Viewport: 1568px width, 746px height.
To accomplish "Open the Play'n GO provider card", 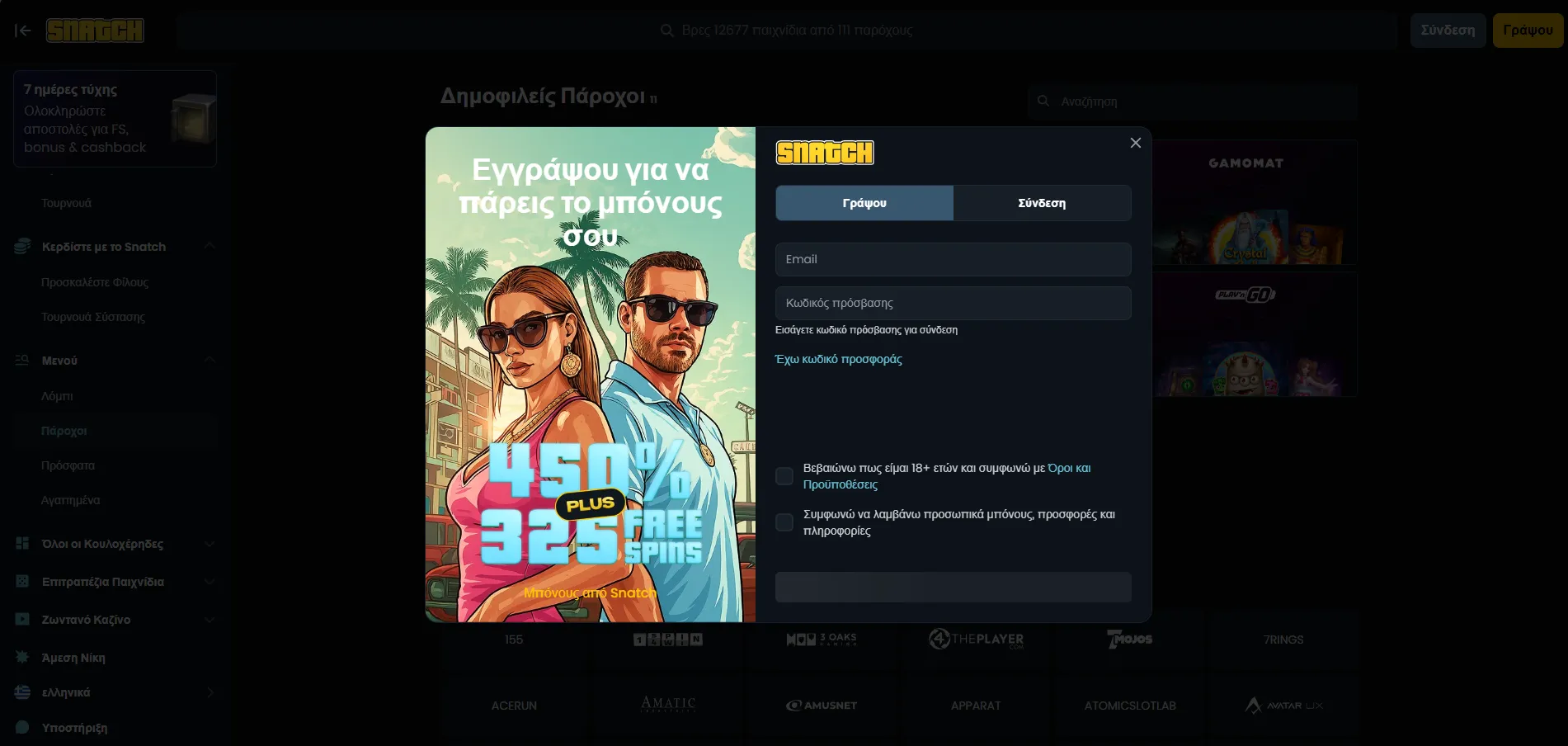I will click(1255, 334).
